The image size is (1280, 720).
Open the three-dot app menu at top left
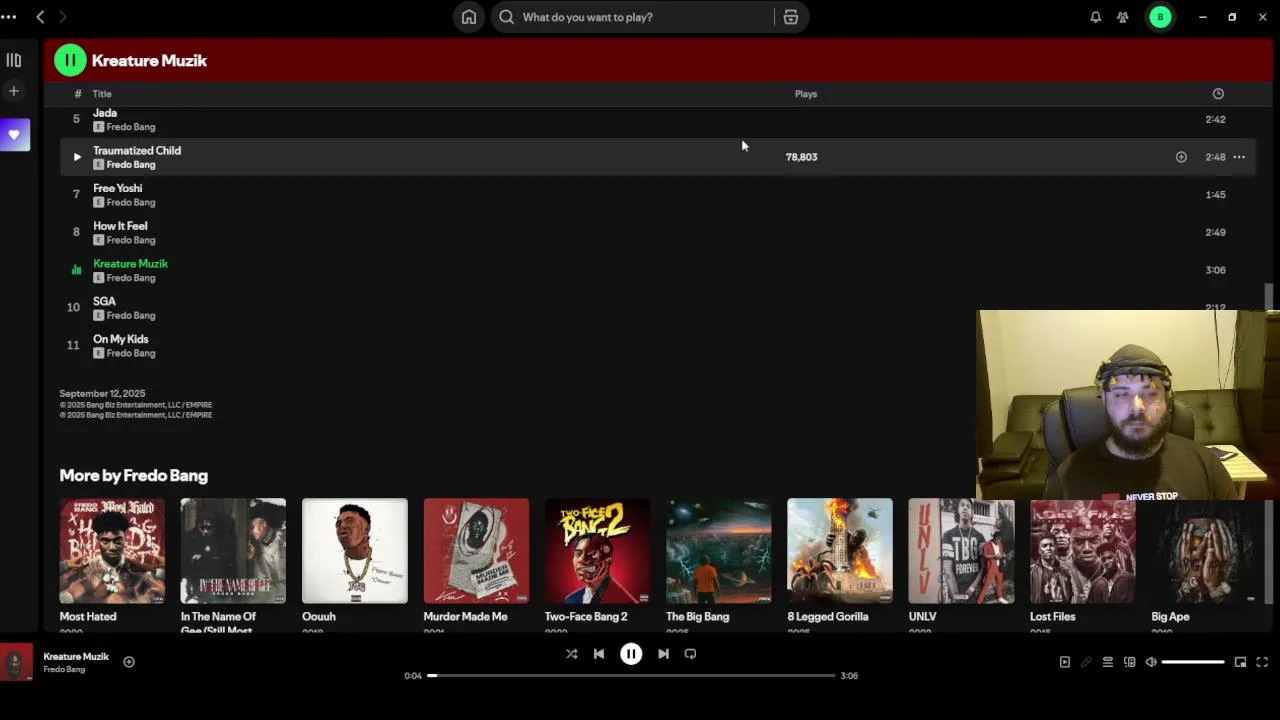pos(9,17)
